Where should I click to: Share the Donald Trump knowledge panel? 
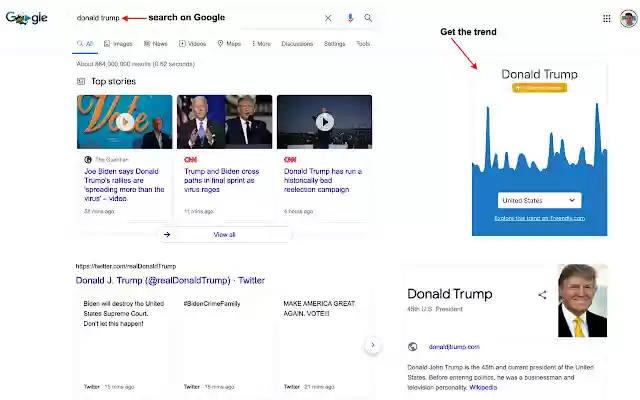(x=542, y=295)
